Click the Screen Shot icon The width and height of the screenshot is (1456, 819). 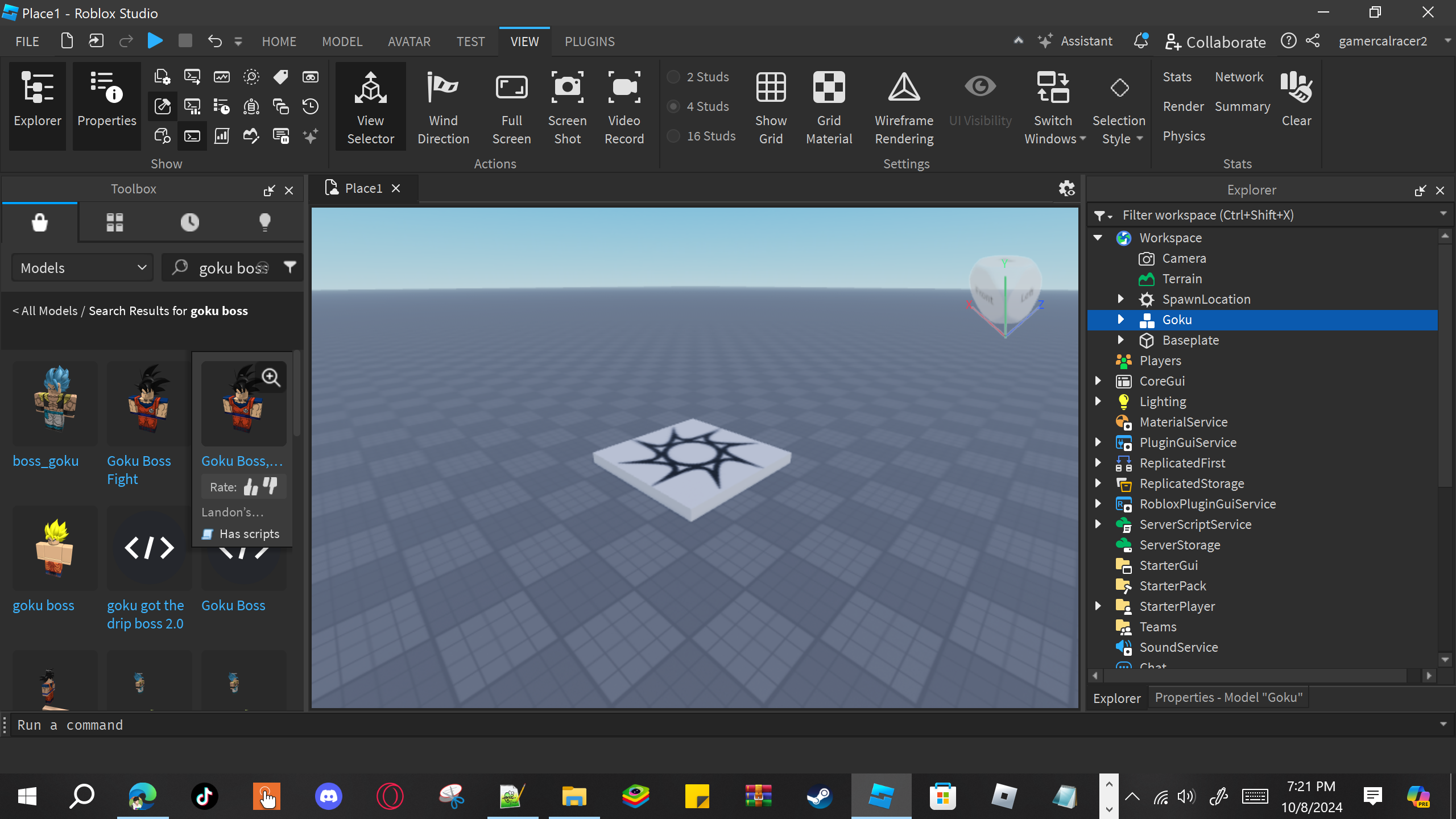pyautogui.click(x=567, y=88)
